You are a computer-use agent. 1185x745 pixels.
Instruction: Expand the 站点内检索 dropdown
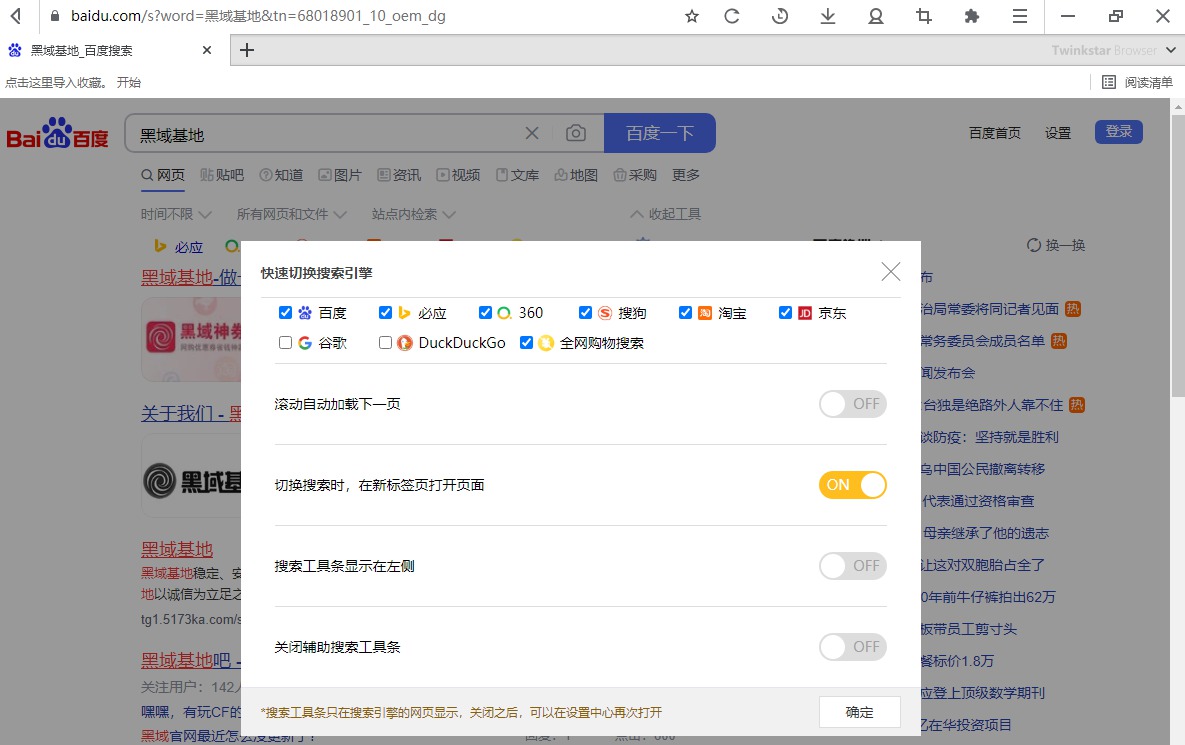(413, 214)
